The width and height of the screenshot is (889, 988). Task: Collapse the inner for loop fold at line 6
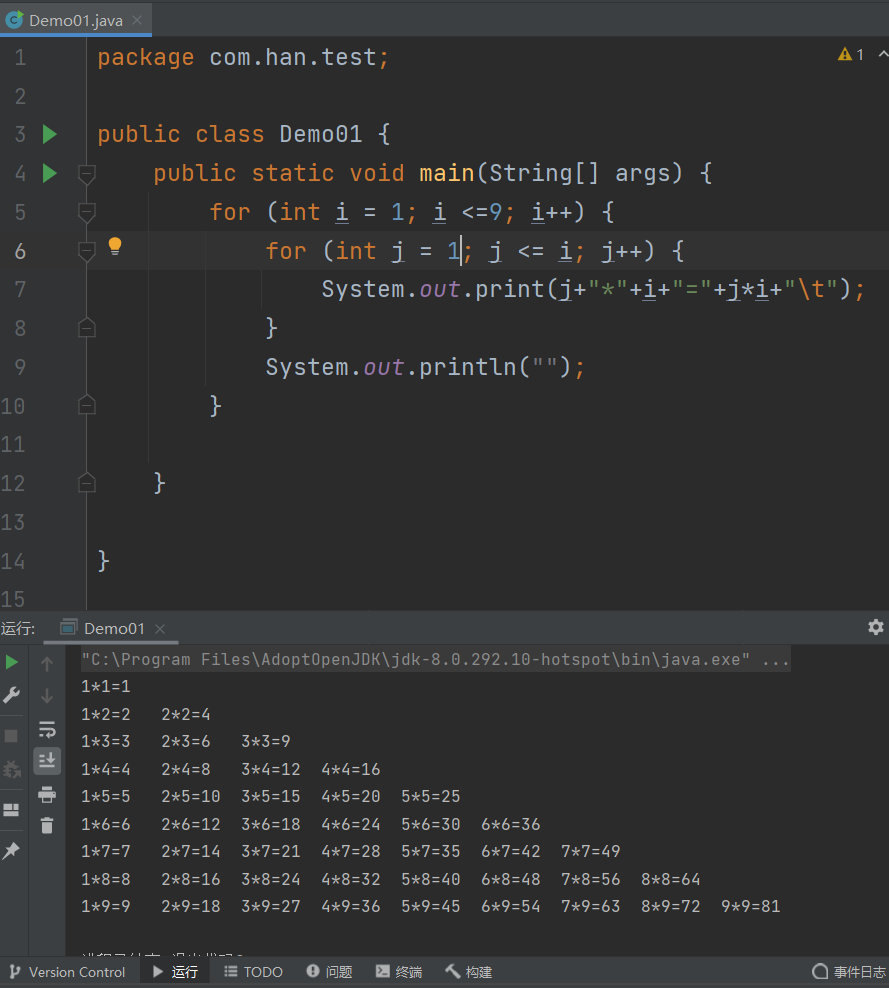86,251
